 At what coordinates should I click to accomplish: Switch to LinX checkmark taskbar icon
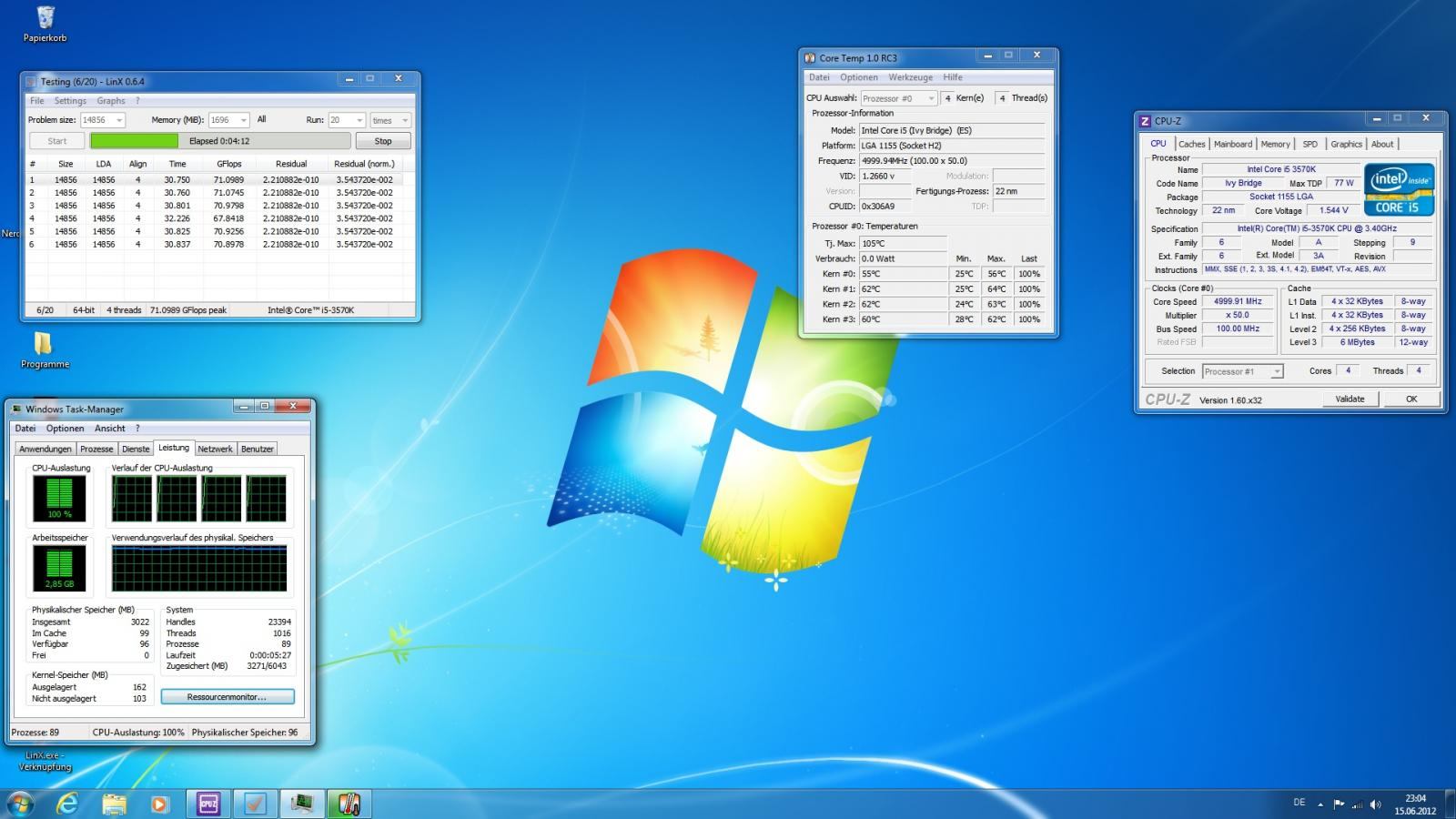coord(255,804)
